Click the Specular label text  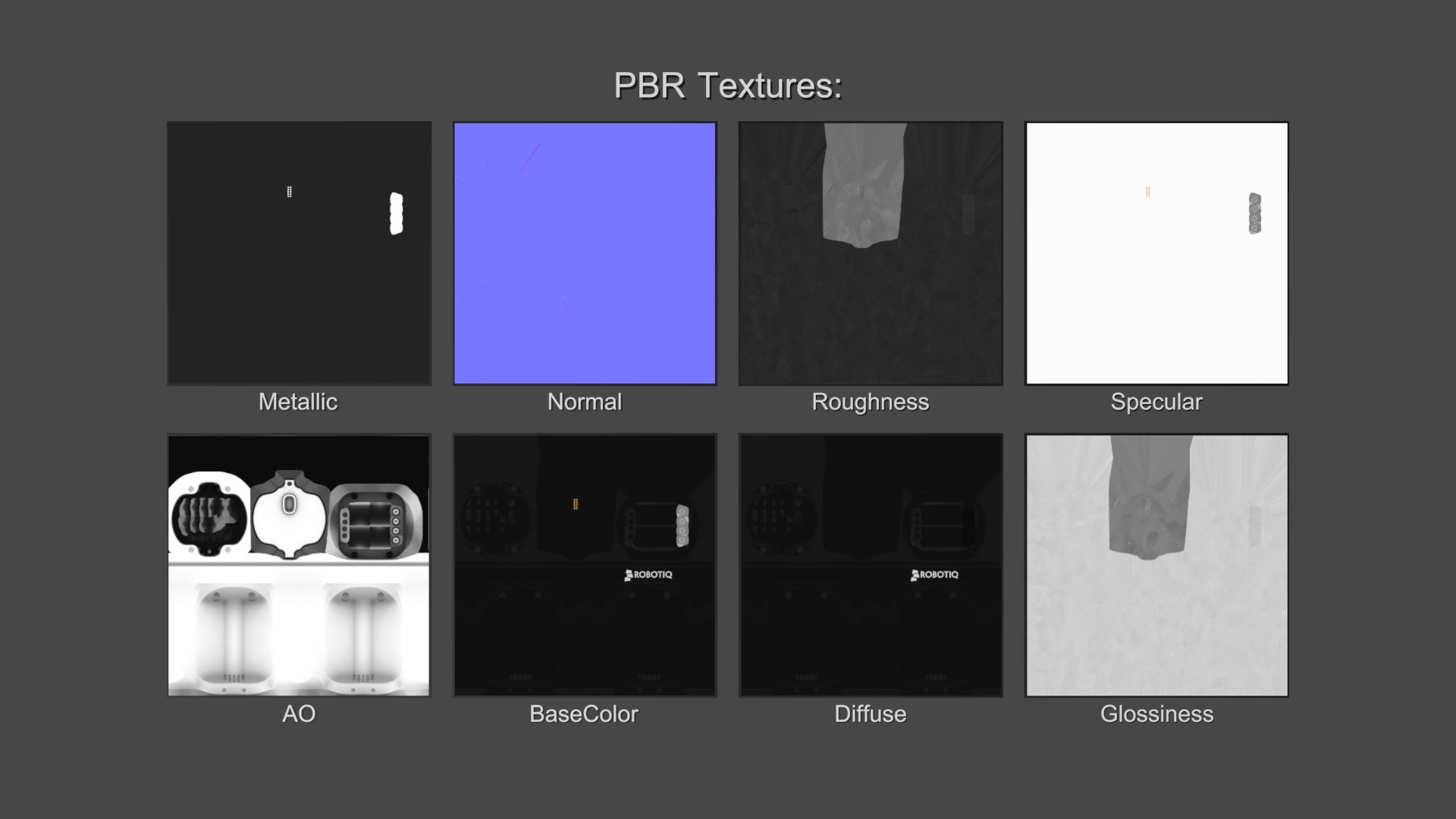1156,402
